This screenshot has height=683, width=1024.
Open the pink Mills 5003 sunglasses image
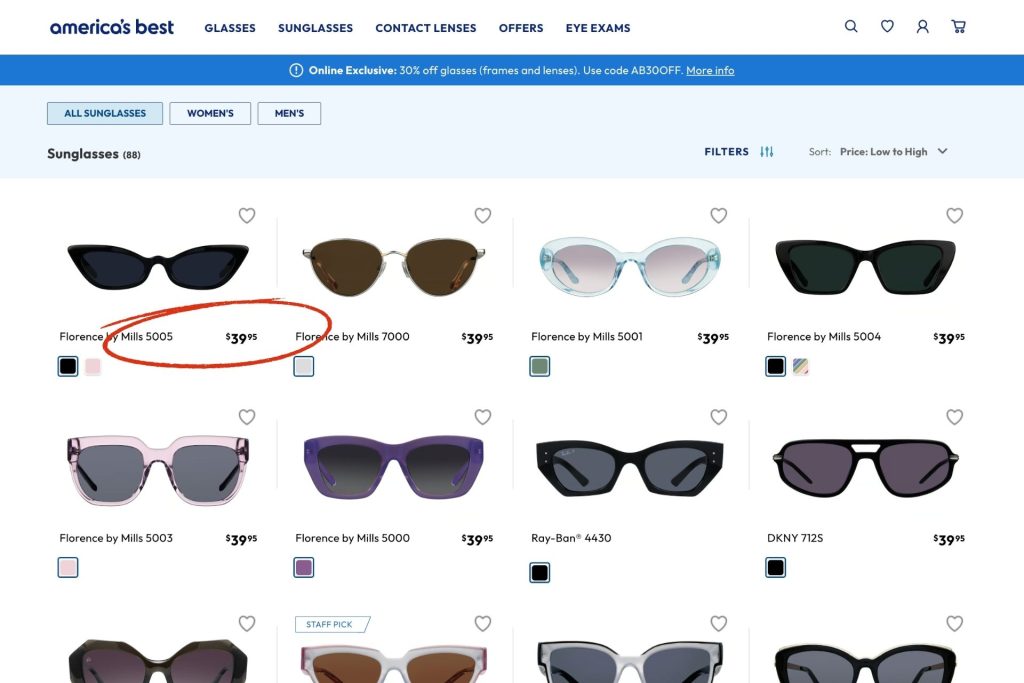(x=158, y=470)
